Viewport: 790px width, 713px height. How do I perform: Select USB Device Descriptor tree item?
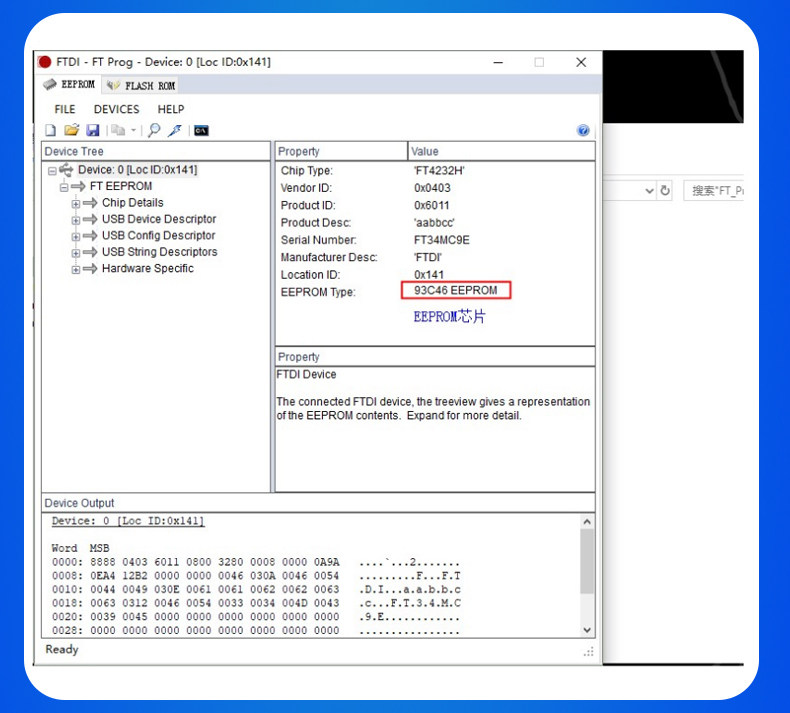point(159,219)
